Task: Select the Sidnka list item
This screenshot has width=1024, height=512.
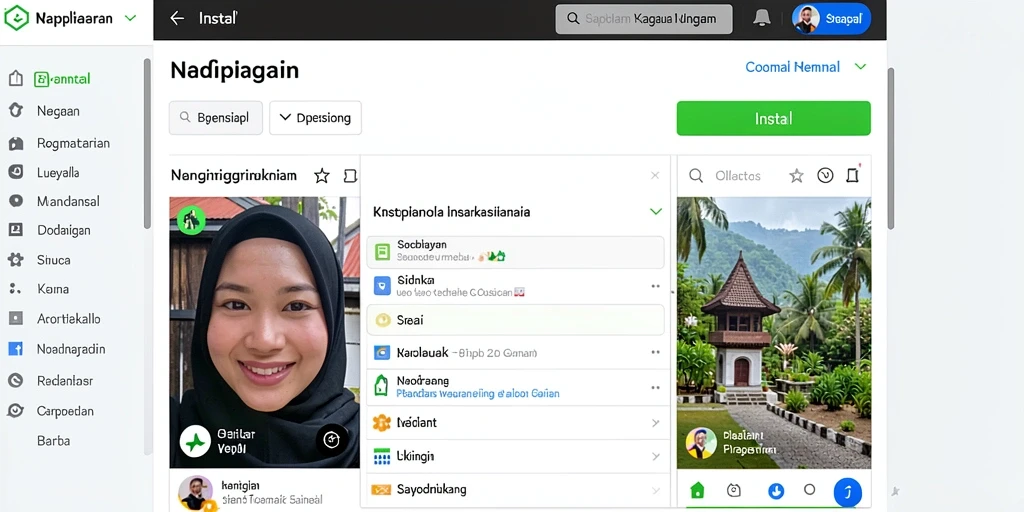Action: [x=515, y=286]
